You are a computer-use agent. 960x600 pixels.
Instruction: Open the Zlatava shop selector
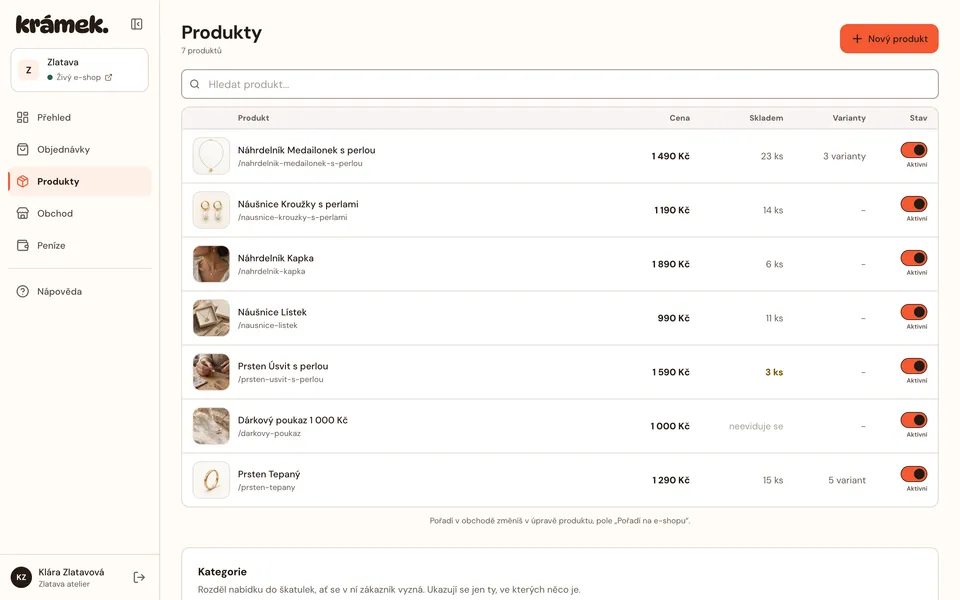(80, 70)
